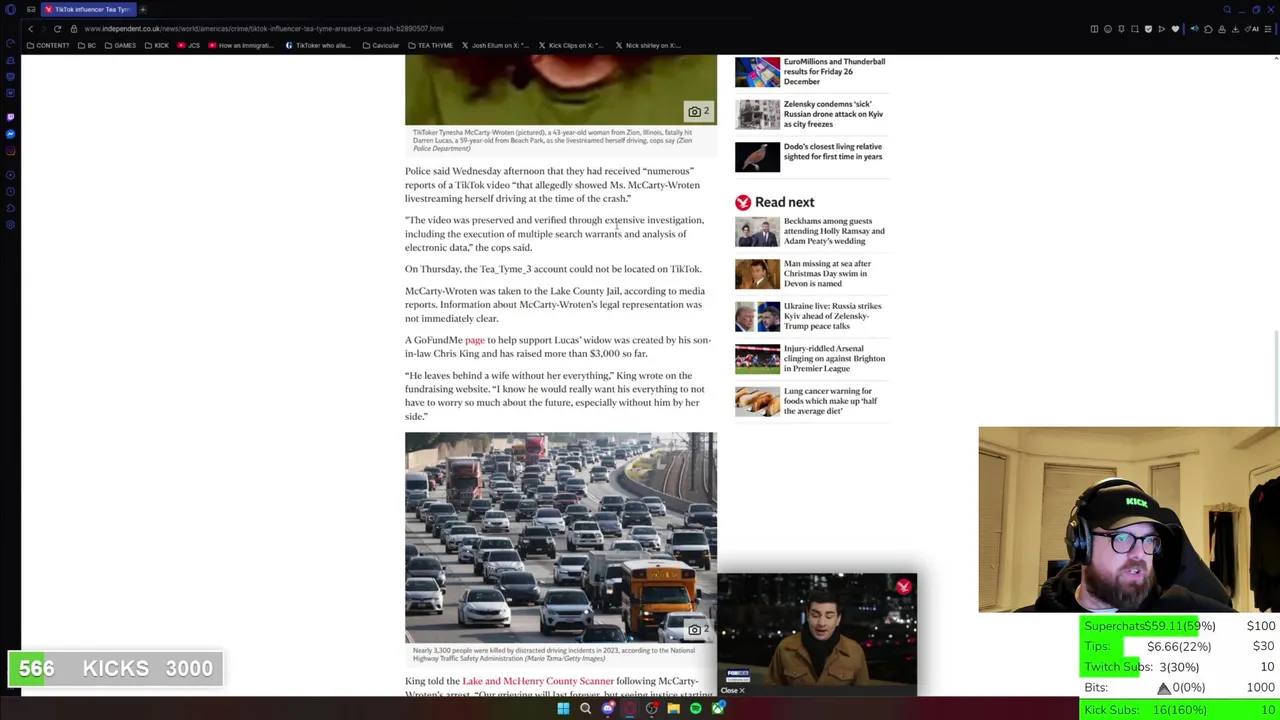This screenshot has width=1280, height=720.
Task: Open Lake and McHenry County Scanner link
Action: pos(538,681)
